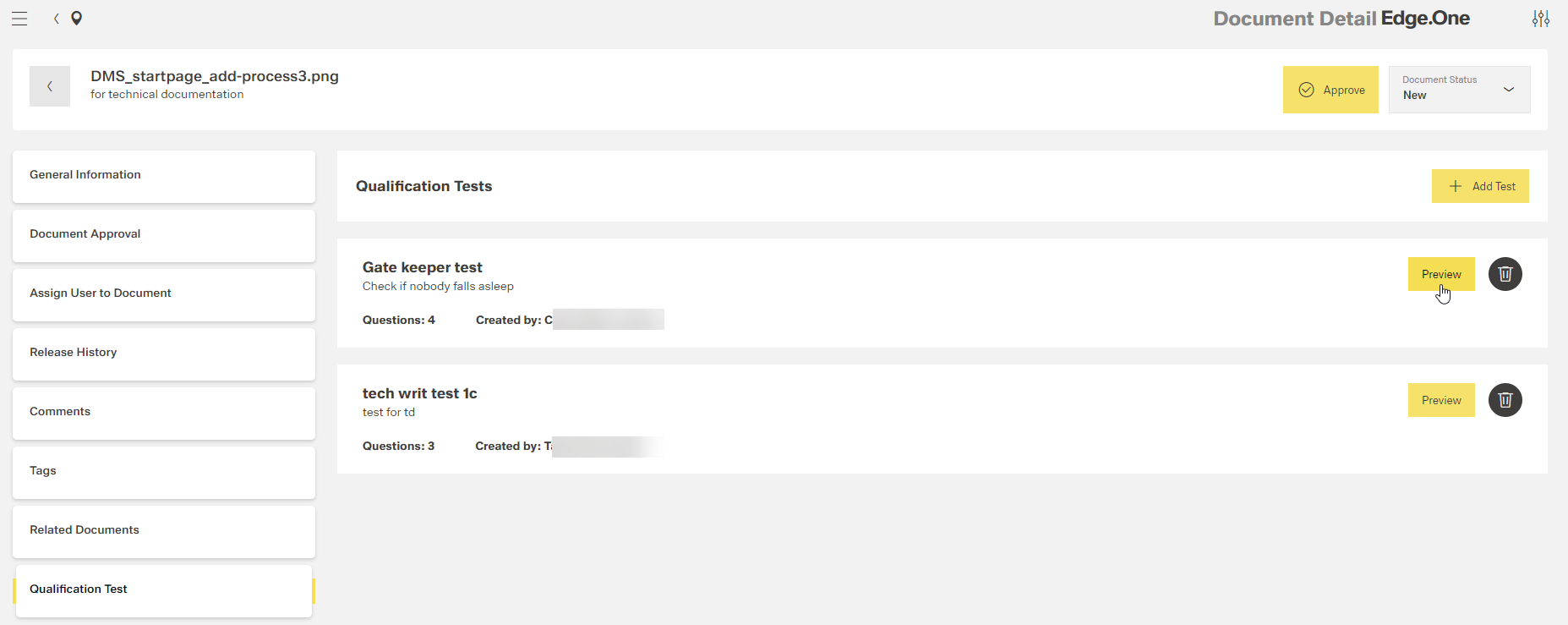This screenshot has height=625, width=1568.
Task: Go back using the gray back arrow button
Action: (50, 86)
